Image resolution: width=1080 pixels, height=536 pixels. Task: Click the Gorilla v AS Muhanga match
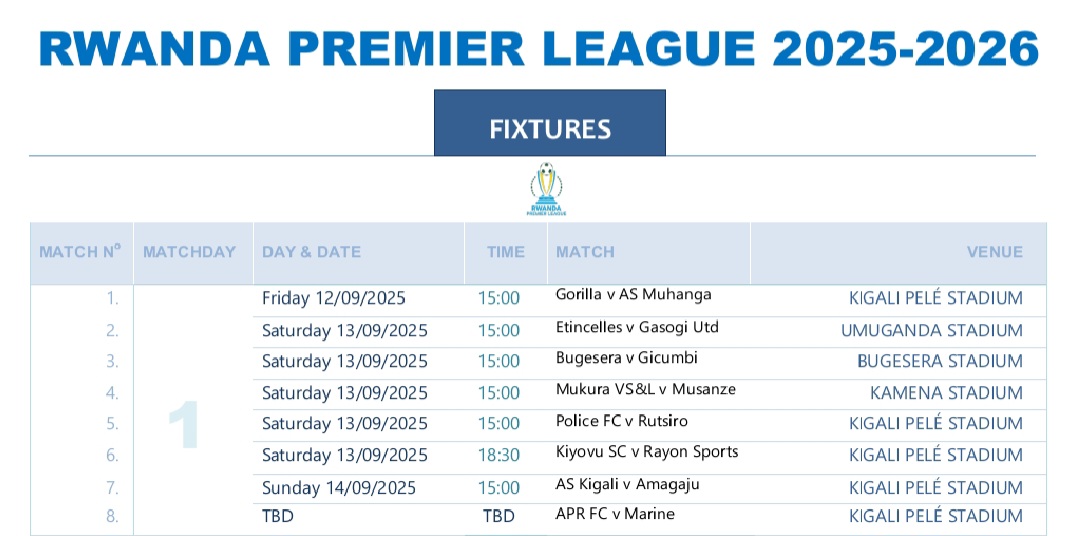633,295
